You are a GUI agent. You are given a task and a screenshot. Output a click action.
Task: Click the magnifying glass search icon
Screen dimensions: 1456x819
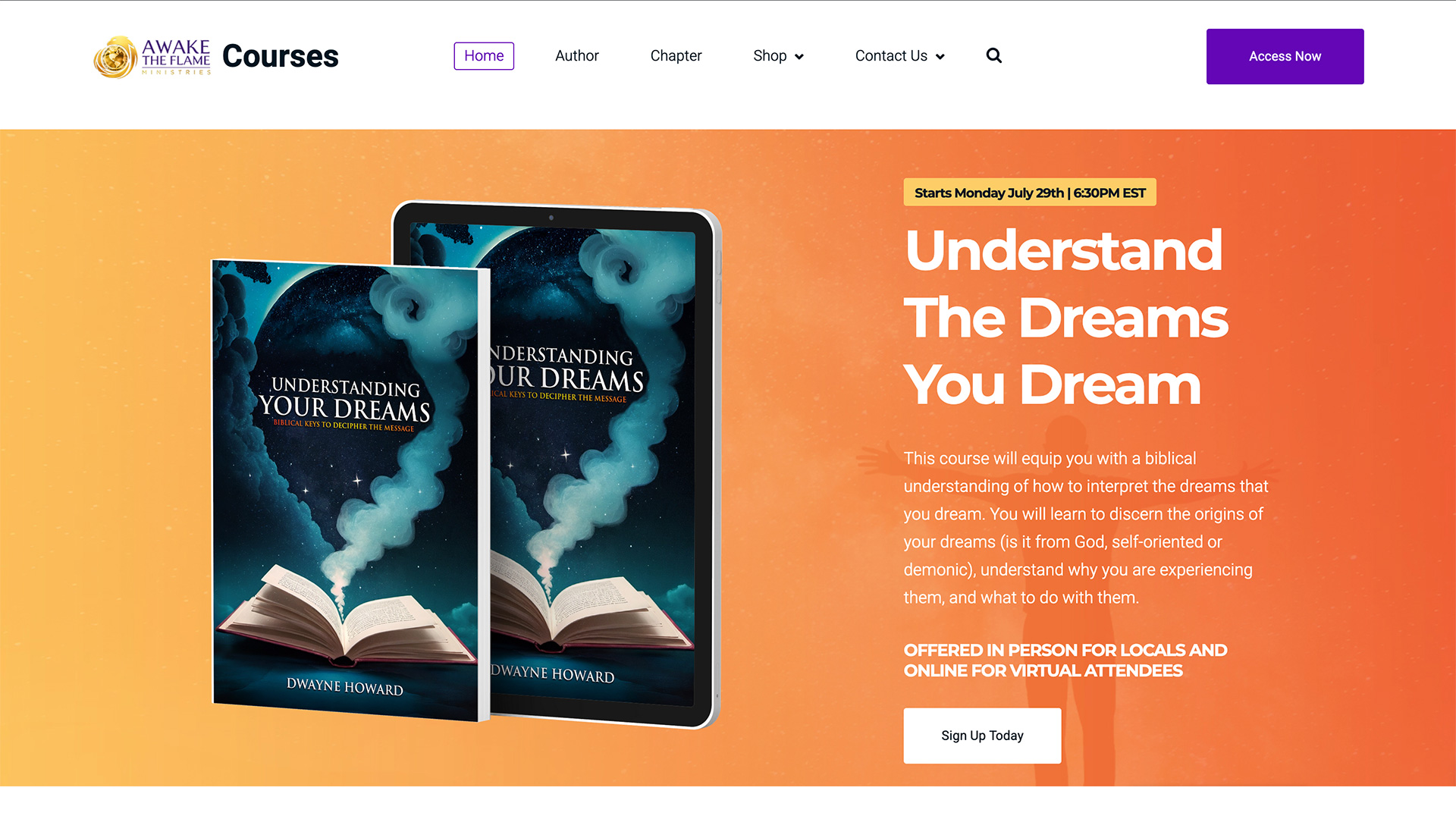pos(993,55)
